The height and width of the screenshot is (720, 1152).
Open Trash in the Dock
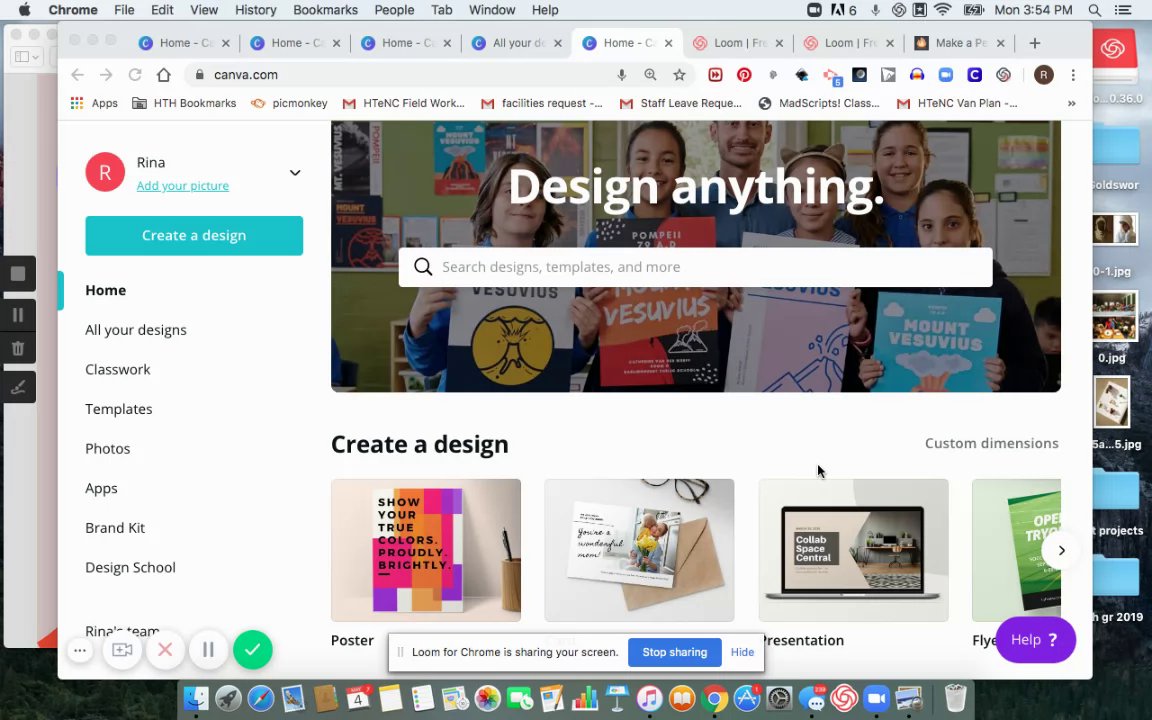pyautogui.click(x=955, y=698)
